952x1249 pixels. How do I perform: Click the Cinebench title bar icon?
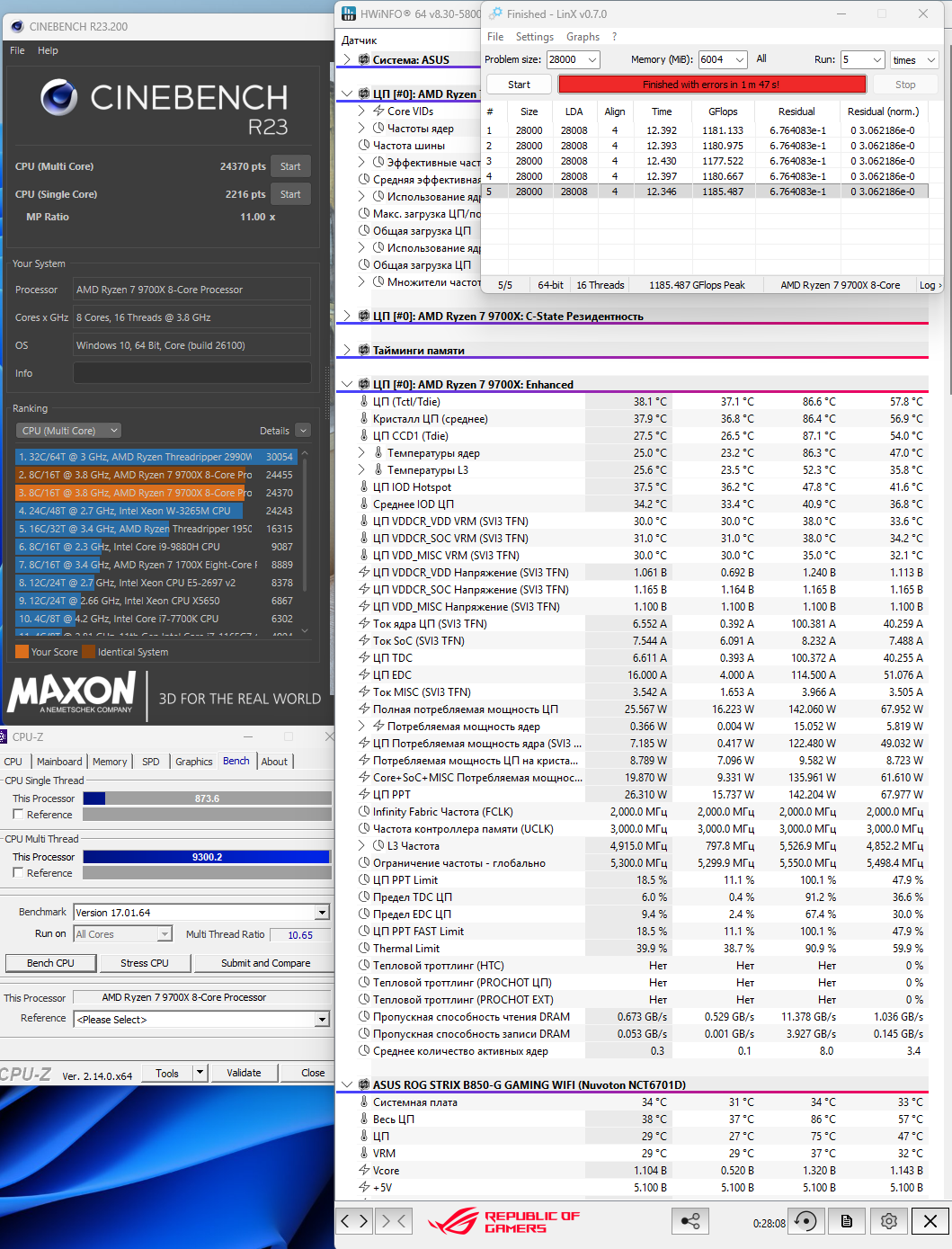(x=17, y=26)
